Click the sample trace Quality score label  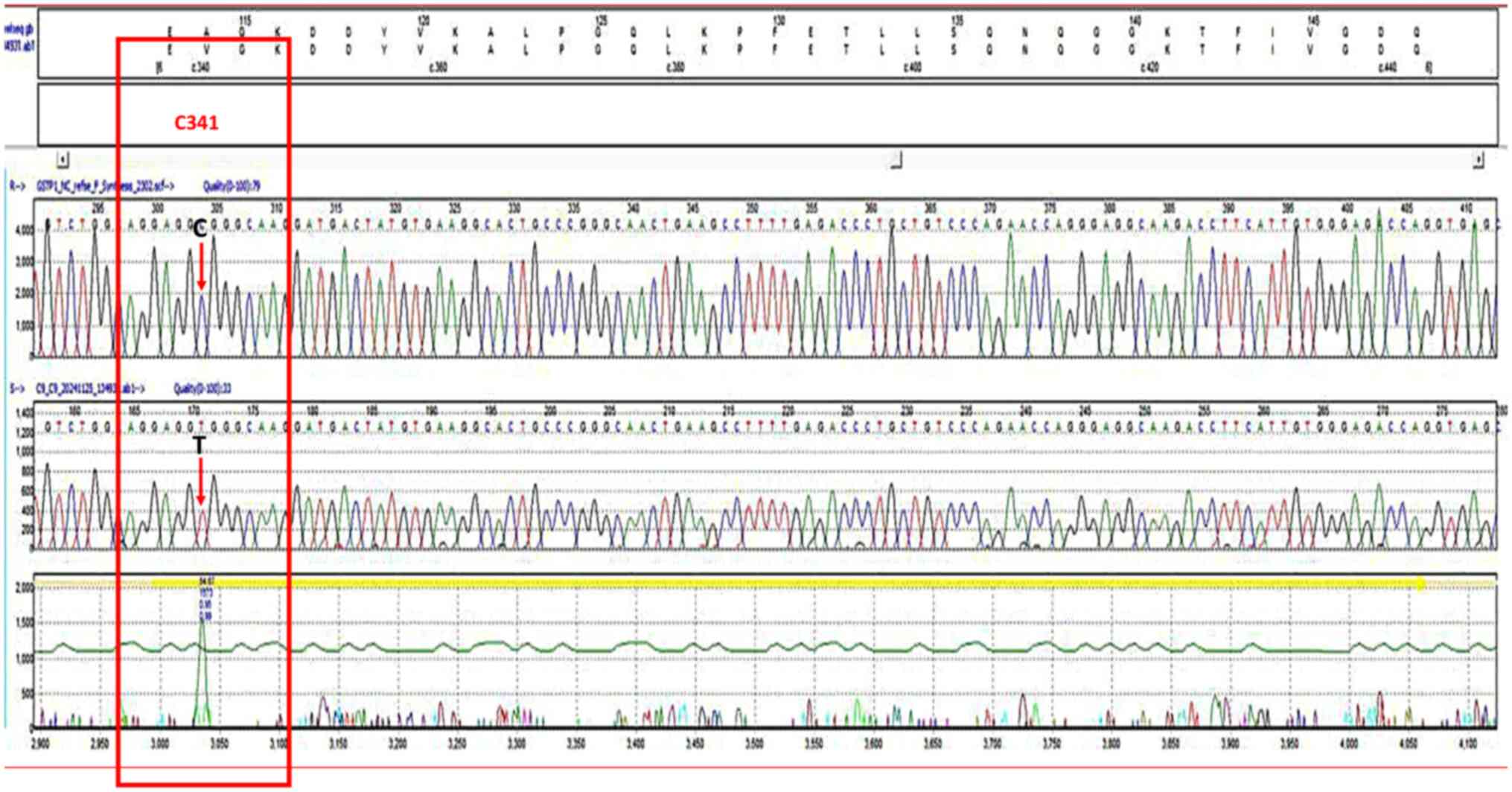click(x=202, y=389)
